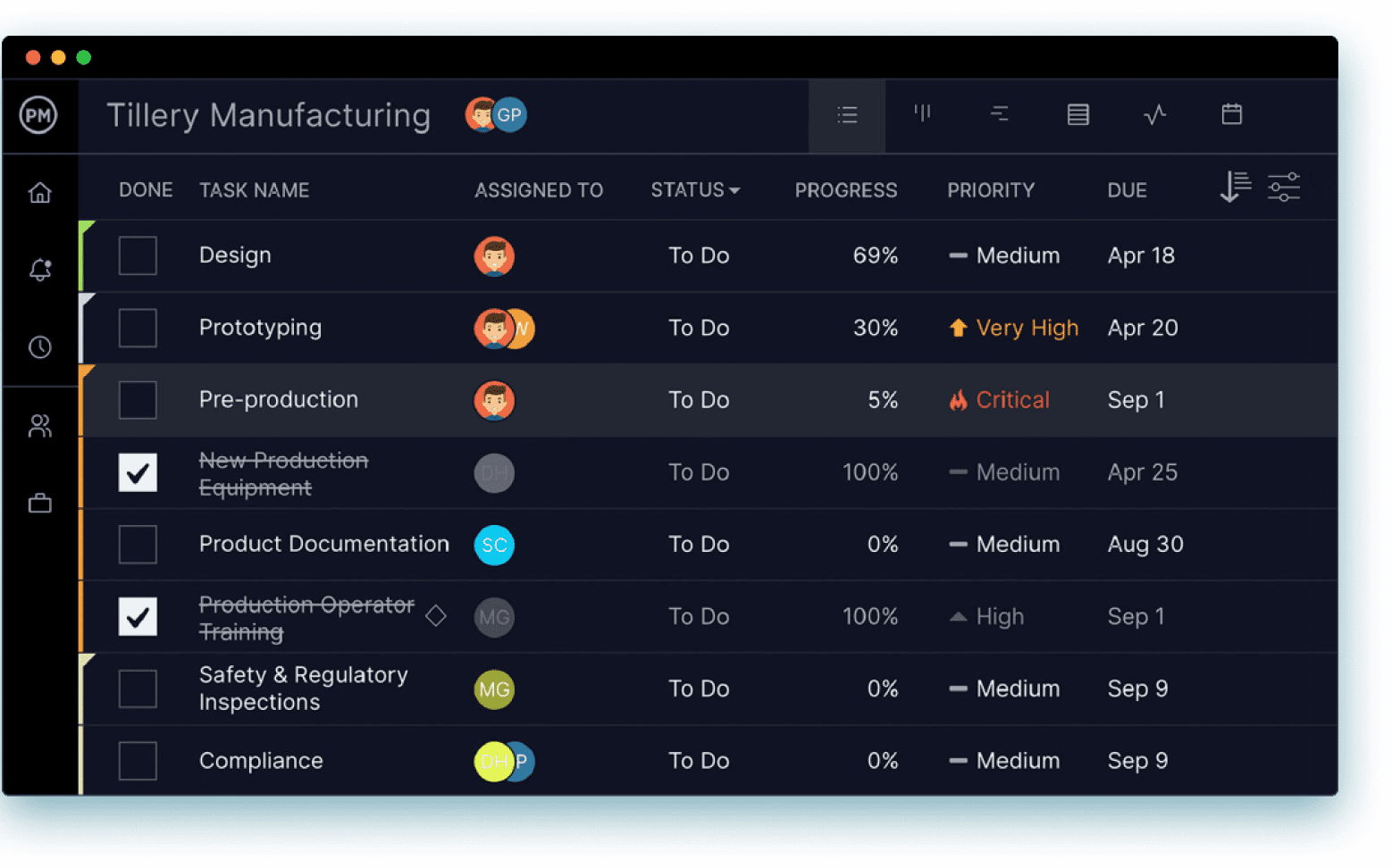The image size is (1392, 868).
Task: Open the team section via people icon
Action: [x=40, y=426]
